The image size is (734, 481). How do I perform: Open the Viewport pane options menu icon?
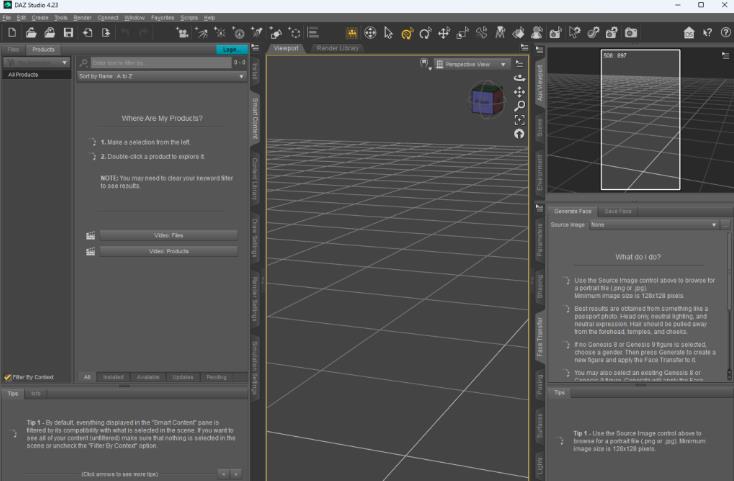(524, 48)
